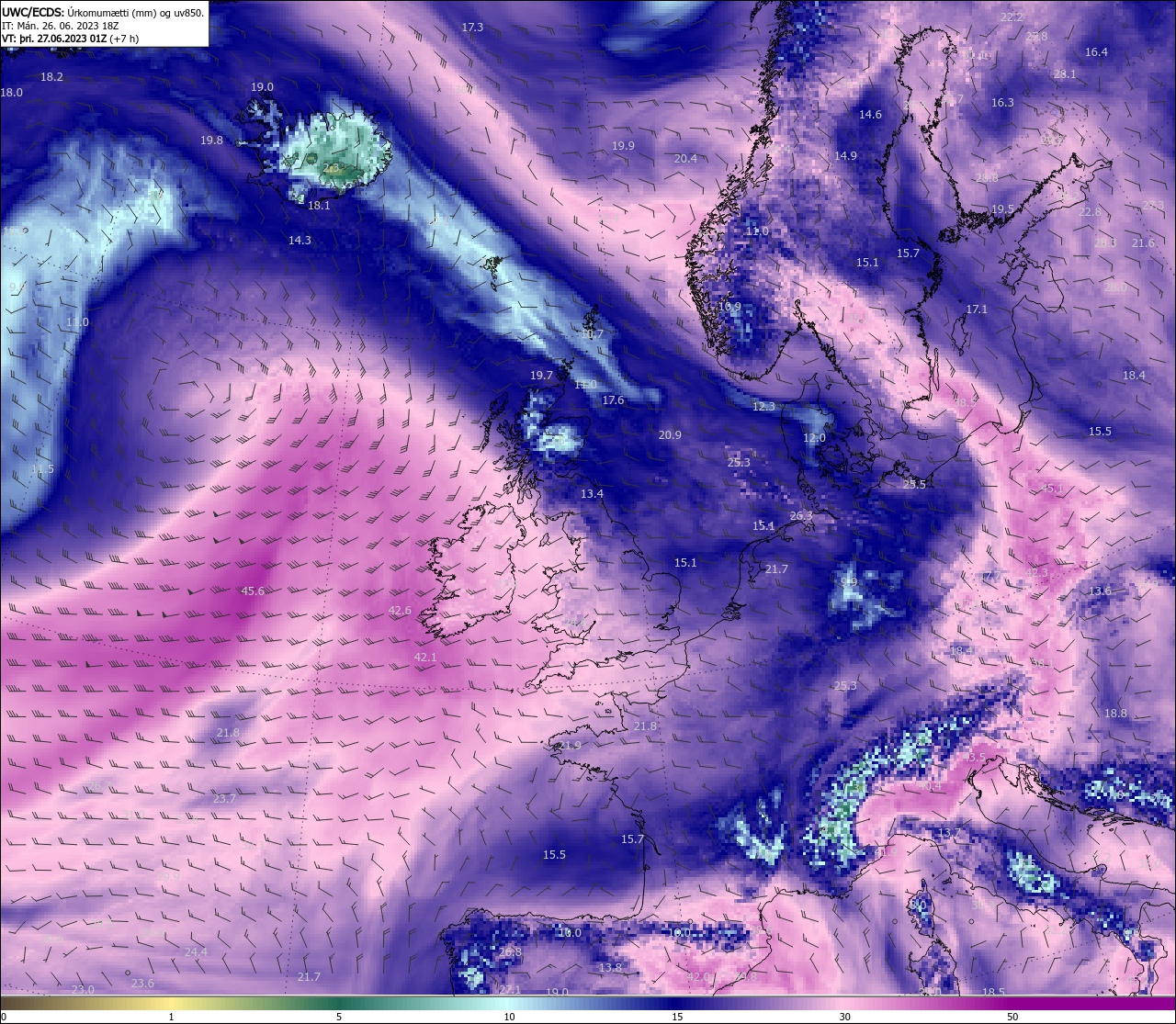Click the 13.8 value over Spain
The width and height of the screenshot is (1176, 1024).
click(610, 968)
